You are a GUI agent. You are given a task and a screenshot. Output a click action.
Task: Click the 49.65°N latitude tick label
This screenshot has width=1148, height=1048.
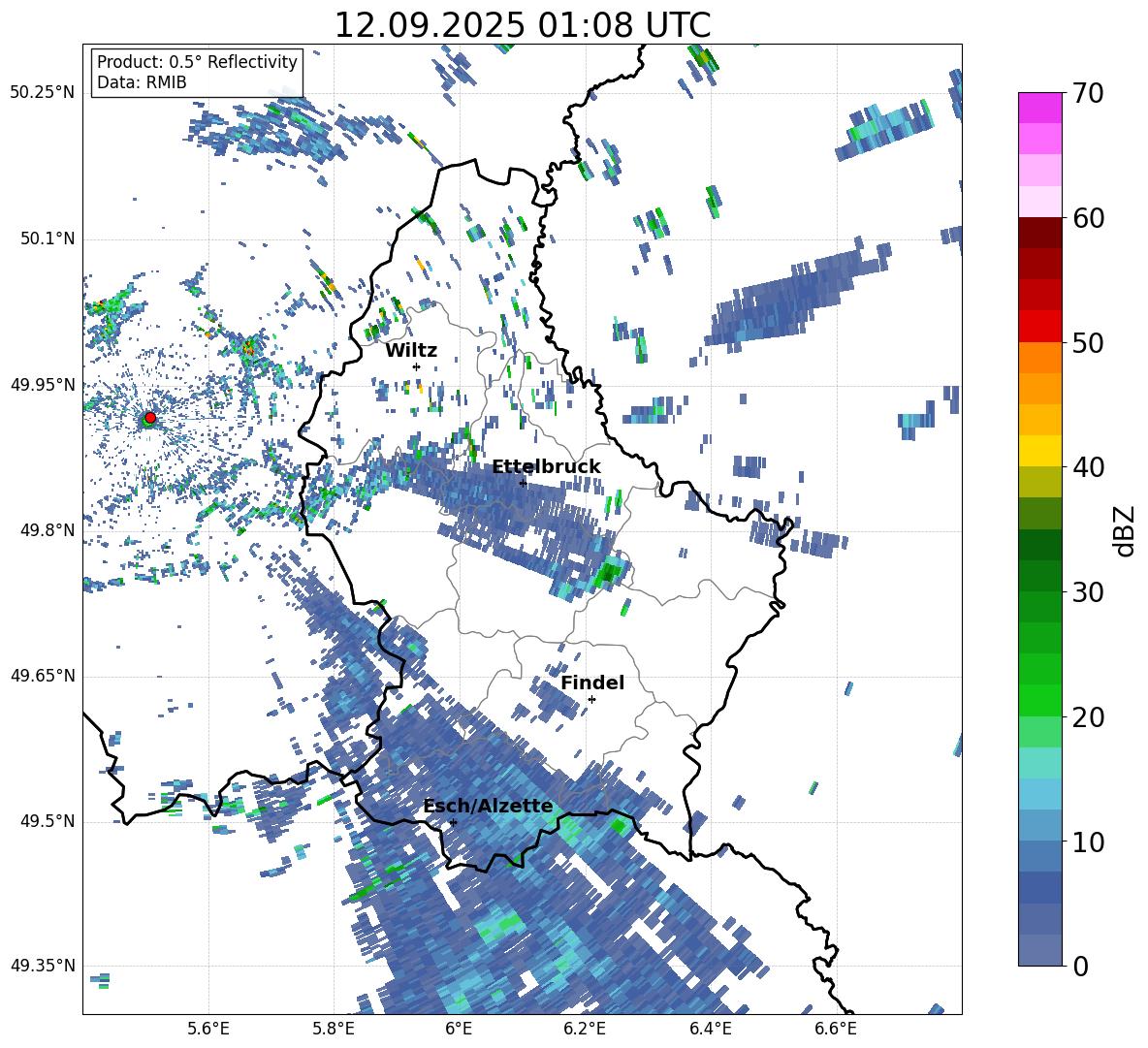pos(43,676)
